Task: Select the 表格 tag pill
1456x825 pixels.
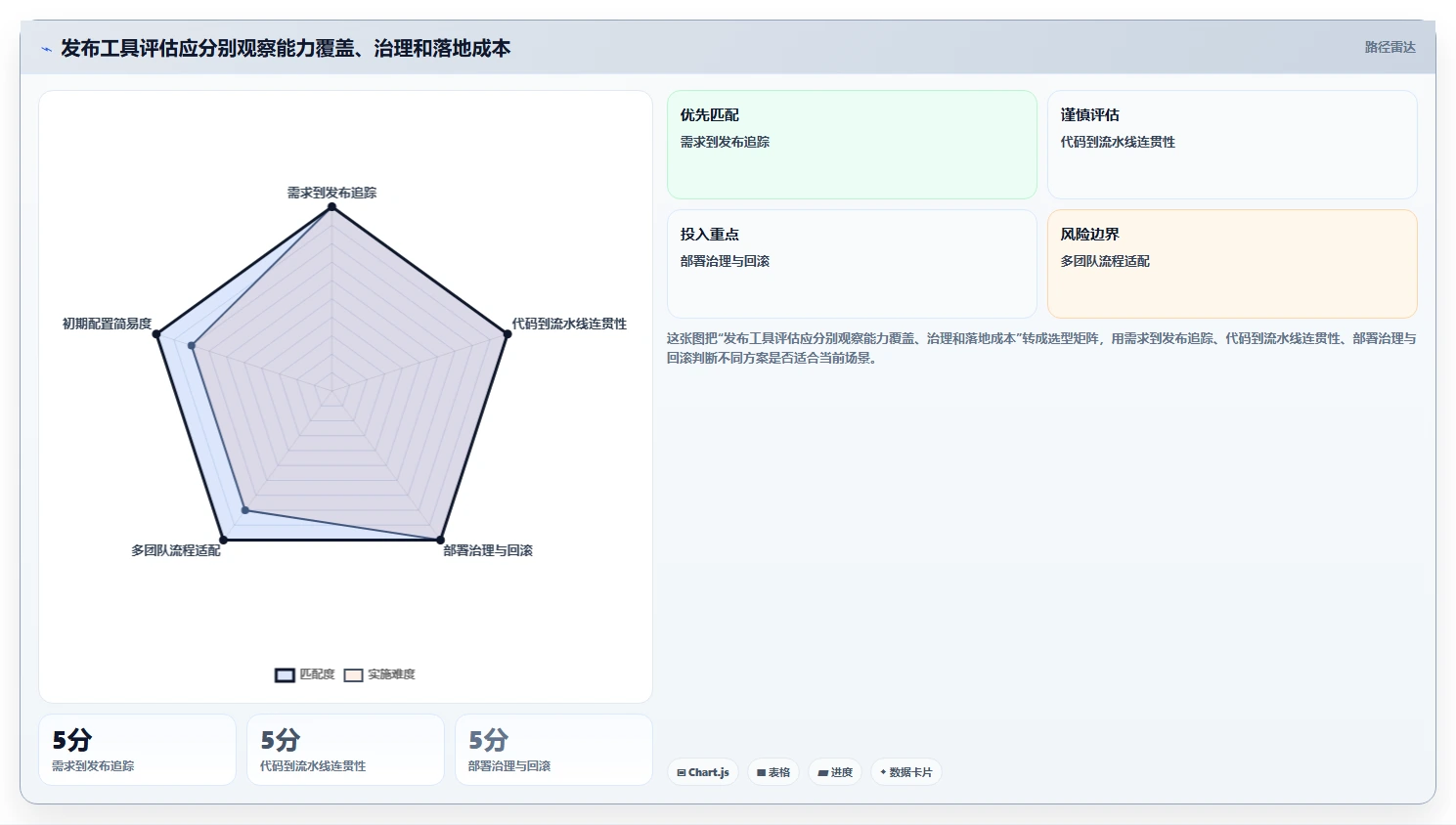Action: point(773,772)
